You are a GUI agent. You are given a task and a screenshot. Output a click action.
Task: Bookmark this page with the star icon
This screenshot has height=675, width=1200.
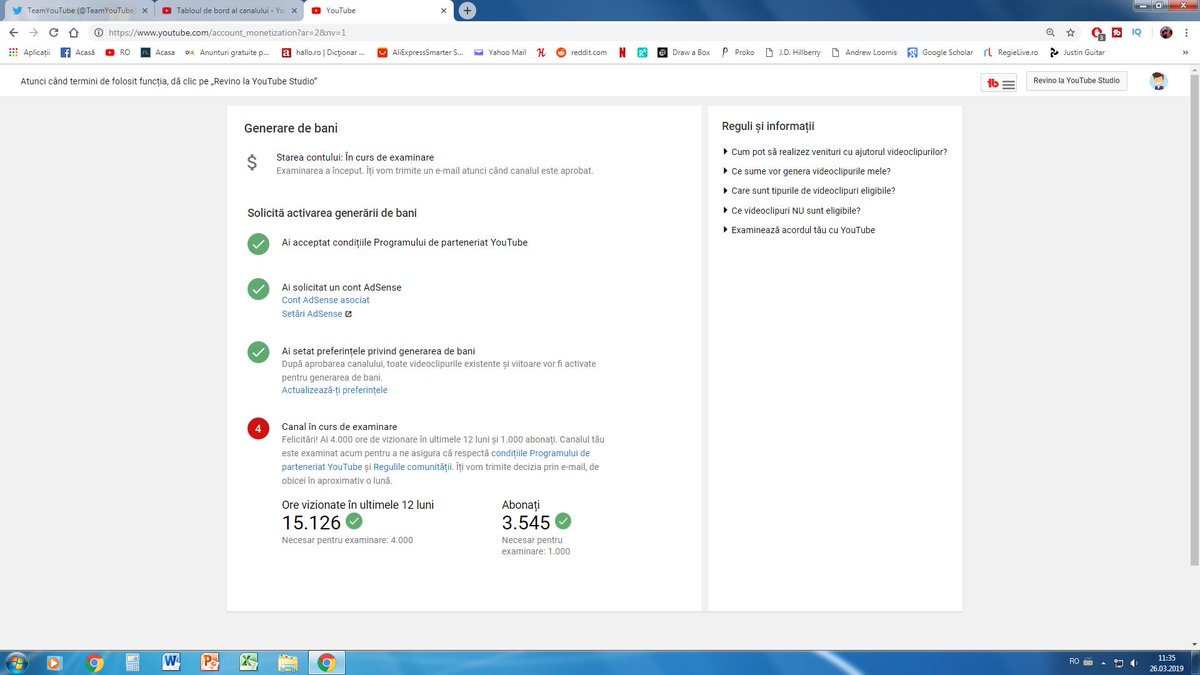coord(1070,32)
